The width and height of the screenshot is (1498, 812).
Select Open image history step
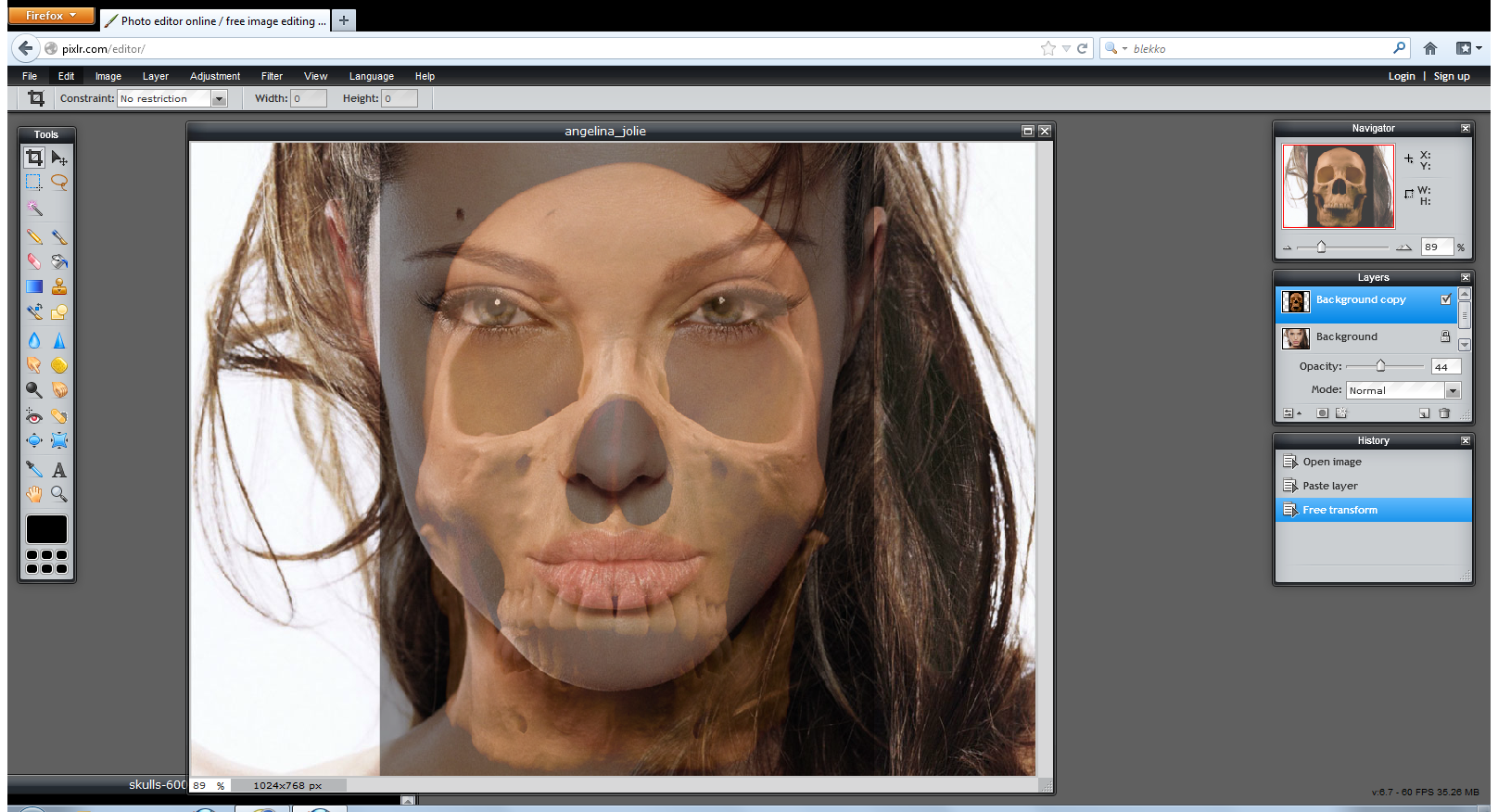(x=1374, y=462)
